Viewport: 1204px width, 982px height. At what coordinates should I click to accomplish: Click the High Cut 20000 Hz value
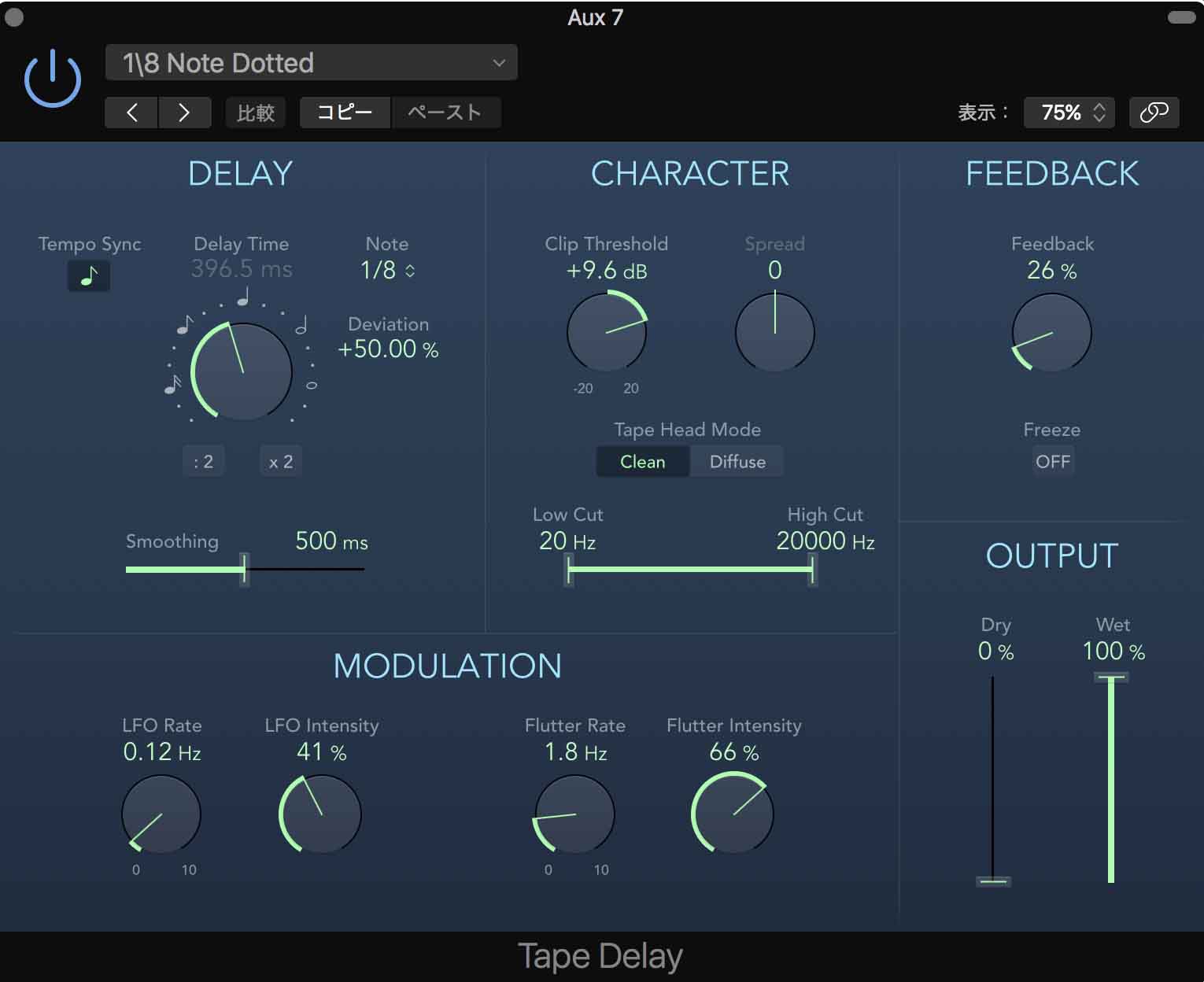pos(825,541)
